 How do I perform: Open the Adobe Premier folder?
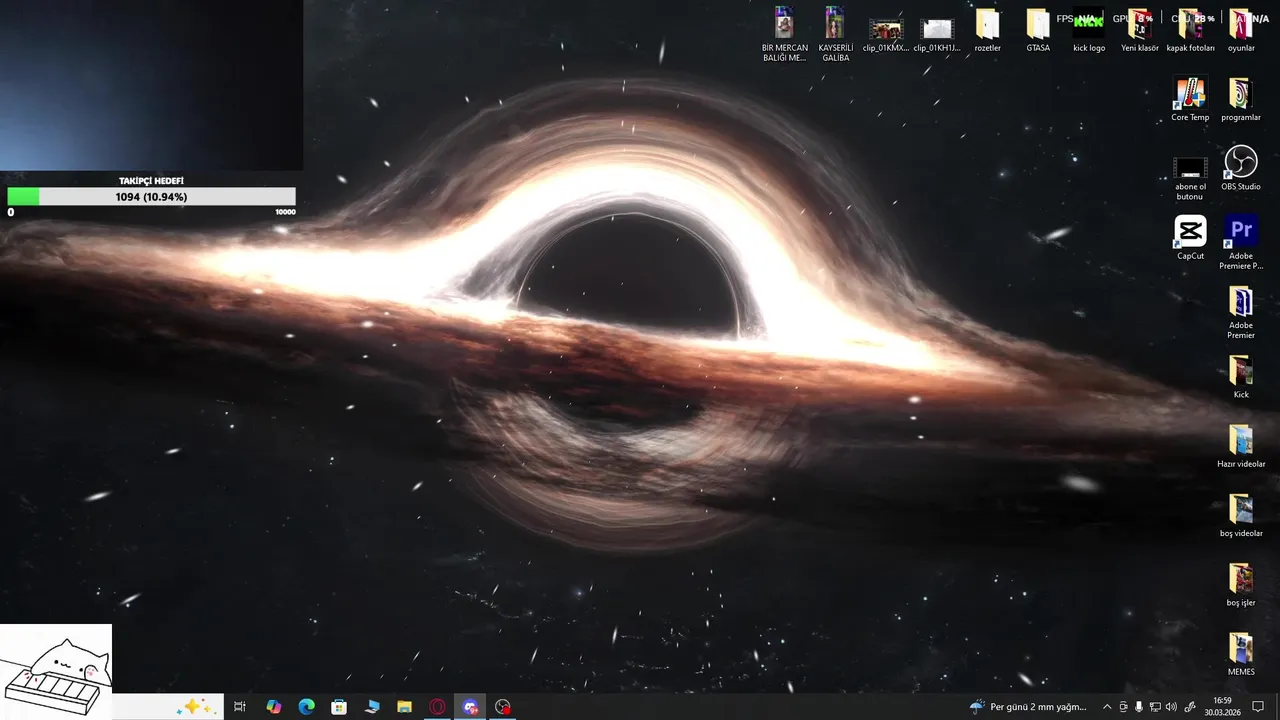[1241, 312]
